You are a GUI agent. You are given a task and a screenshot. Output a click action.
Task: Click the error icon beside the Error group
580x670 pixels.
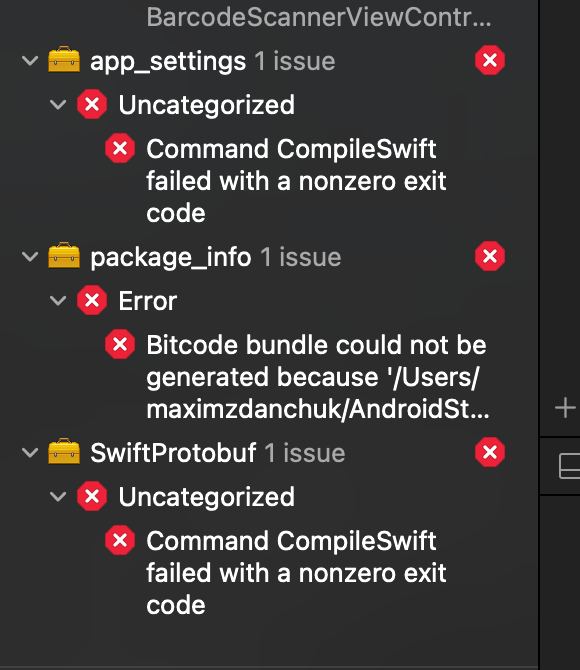click(91, 300)
